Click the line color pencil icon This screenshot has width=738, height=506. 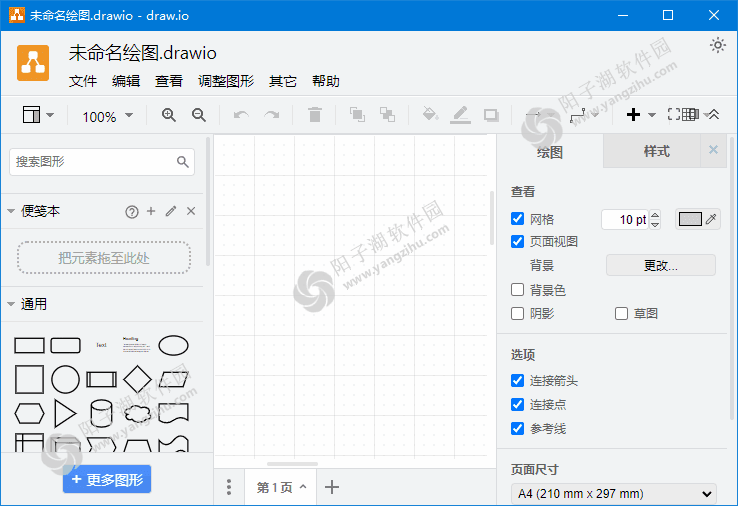click(460, 115)
